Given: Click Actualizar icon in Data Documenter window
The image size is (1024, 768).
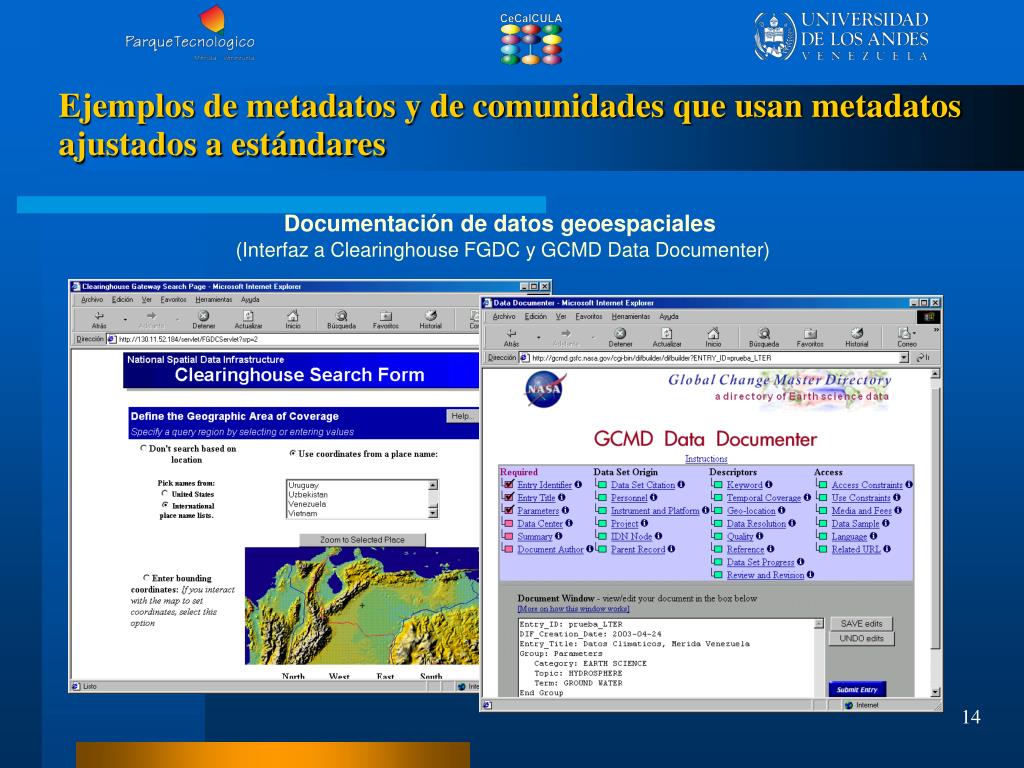Looking at the screenshot, I should (x=667, y=333).
